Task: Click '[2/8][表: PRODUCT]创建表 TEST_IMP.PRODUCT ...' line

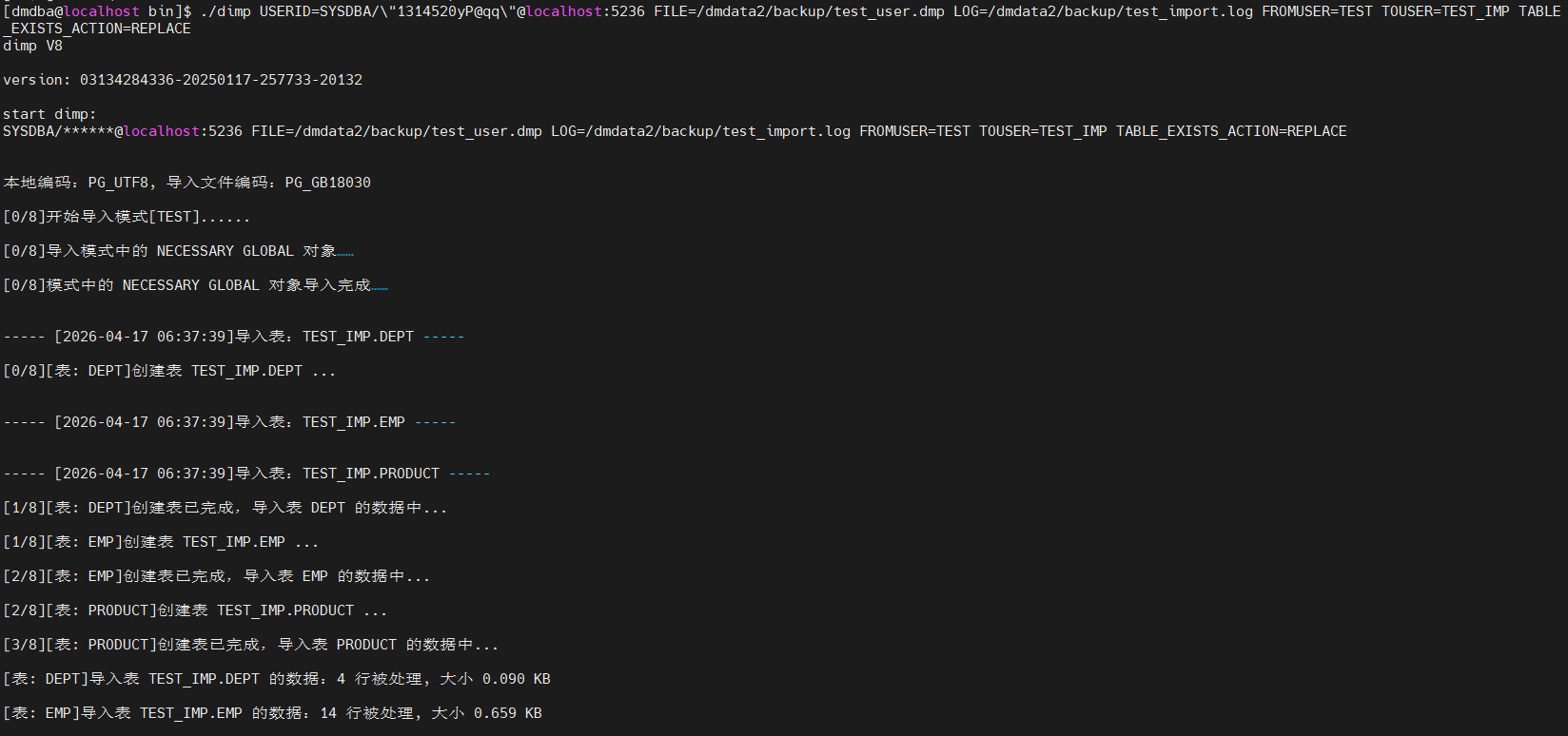Action: pyautogui.click(x=195, y=610)
